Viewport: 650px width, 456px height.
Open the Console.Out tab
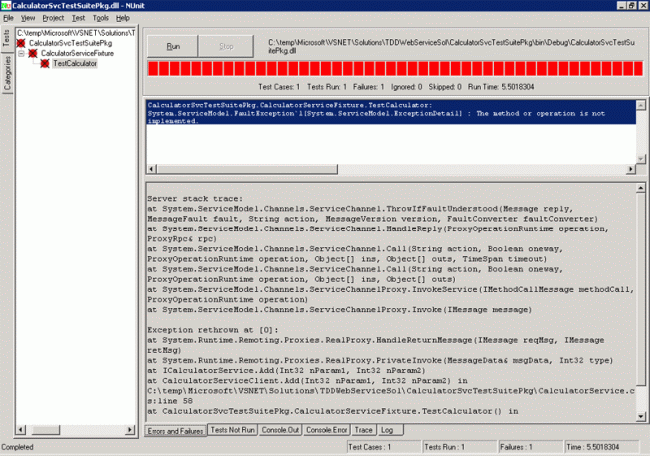pyautogui.click(x=280, y=430)
